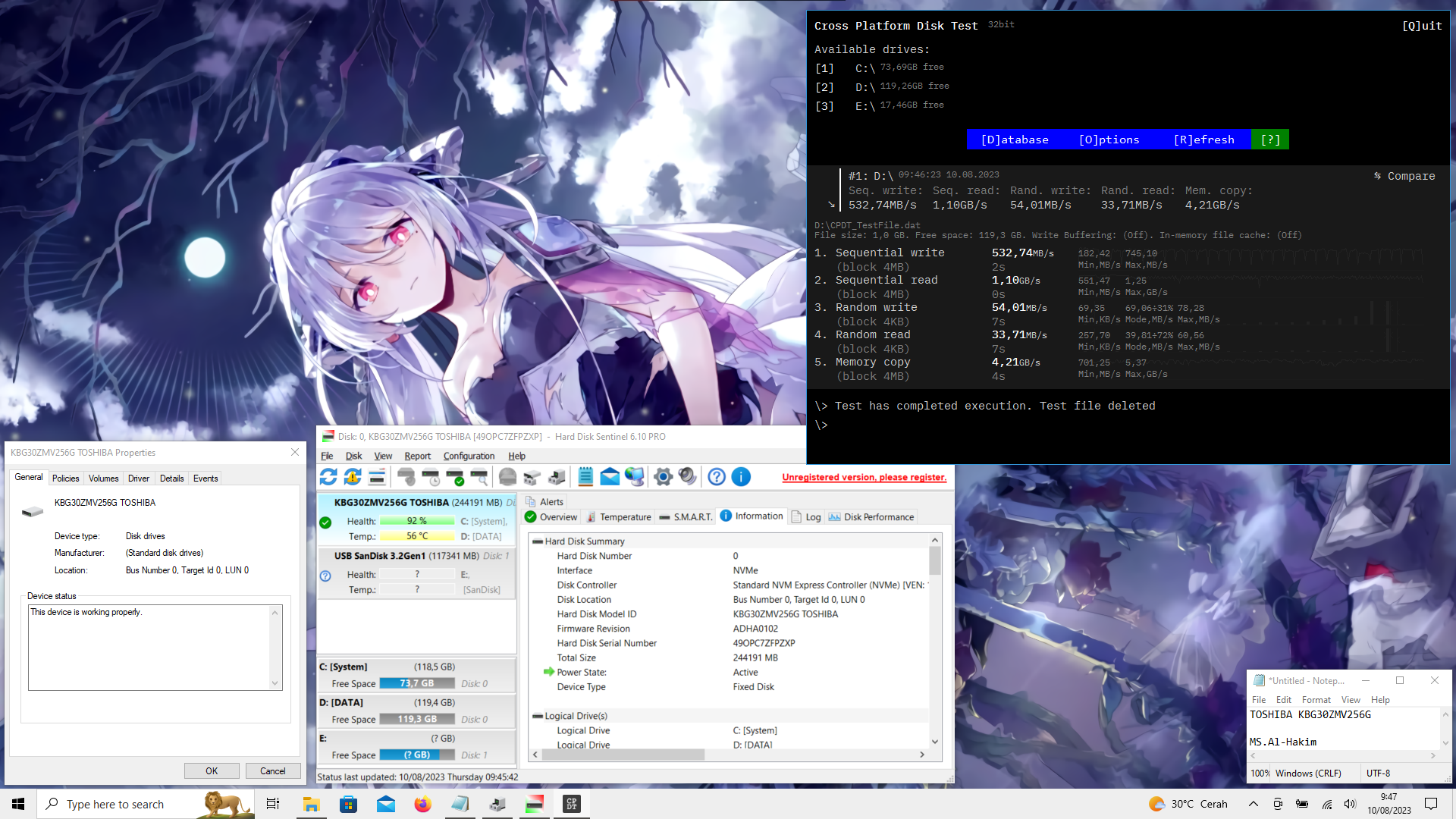Click the Notepad text area with TOSHIBA text
This screenshot has height=819, width=1456.
pyautogui.click(x=1344, y=728)
